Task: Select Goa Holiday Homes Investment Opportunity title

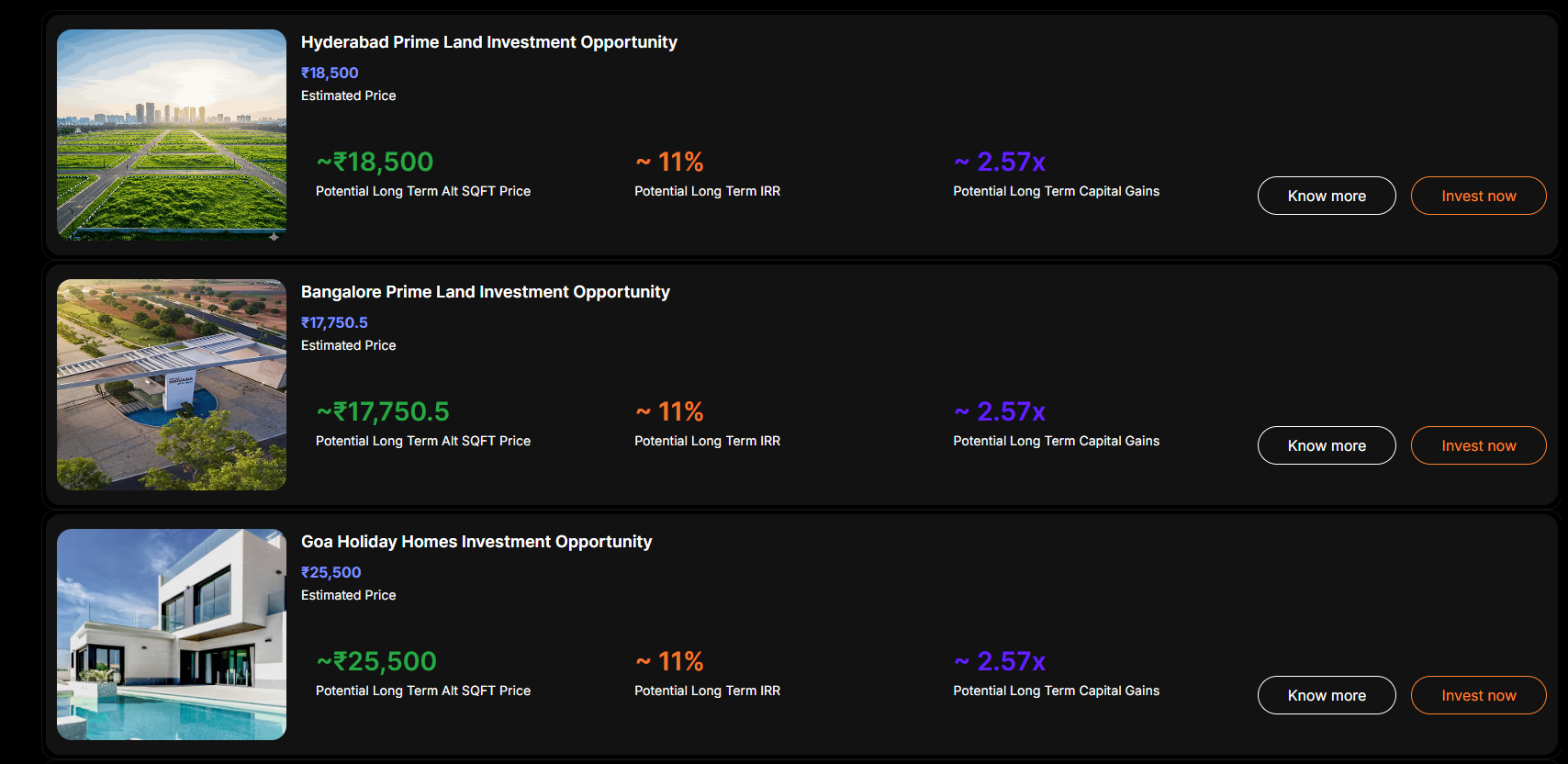Action: coord(476,542)
